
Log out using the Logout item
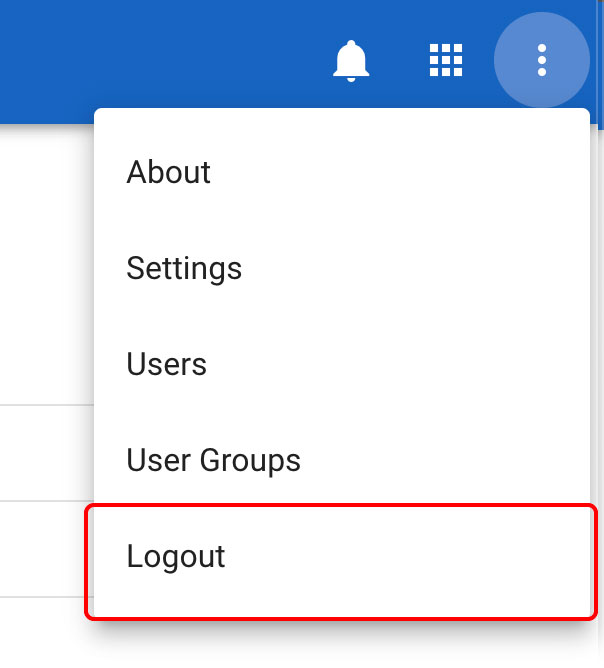340,557
